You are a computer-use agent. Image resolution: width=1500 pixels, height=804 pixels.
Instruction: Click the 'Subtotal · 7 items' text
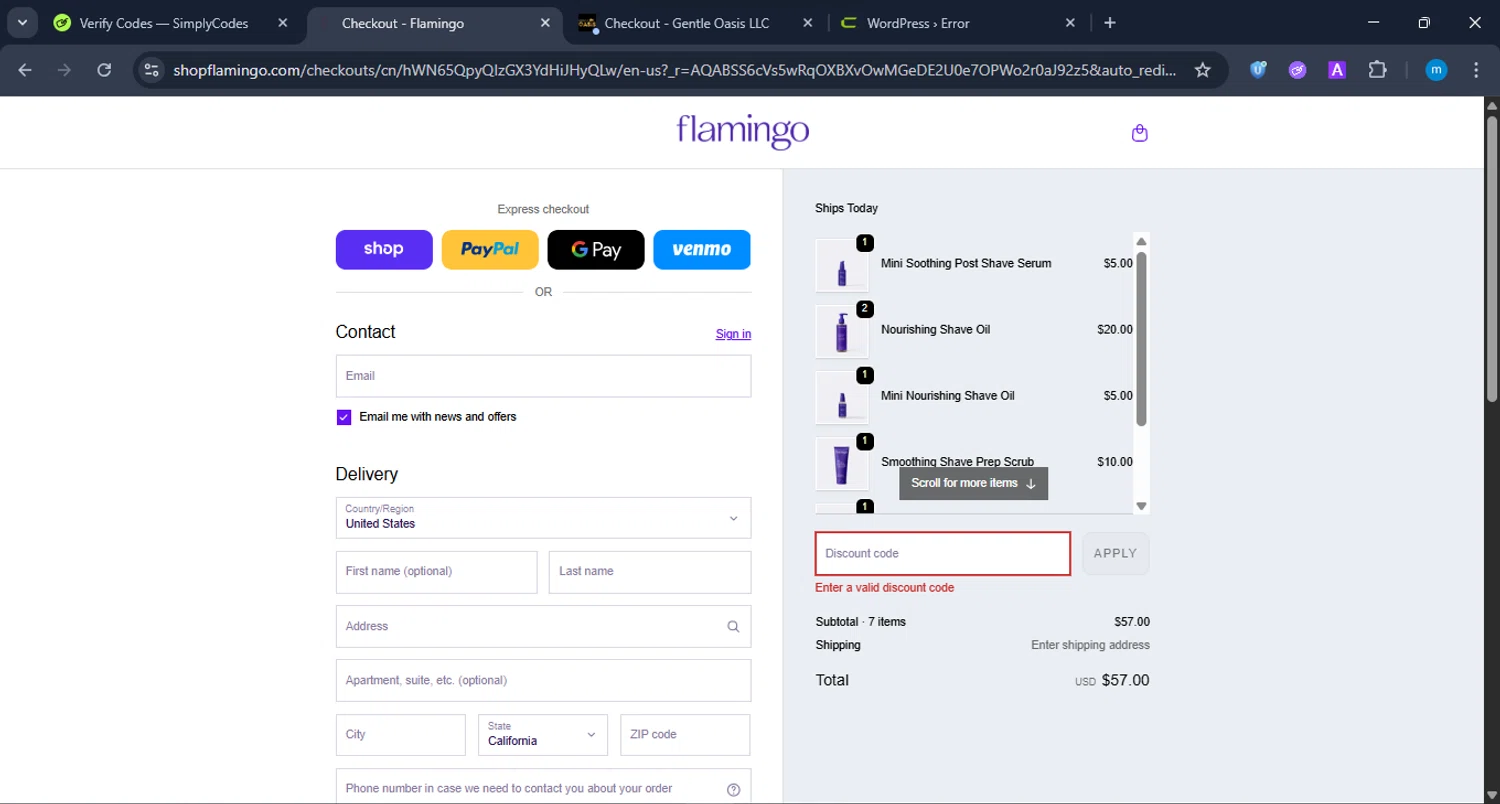860,622
